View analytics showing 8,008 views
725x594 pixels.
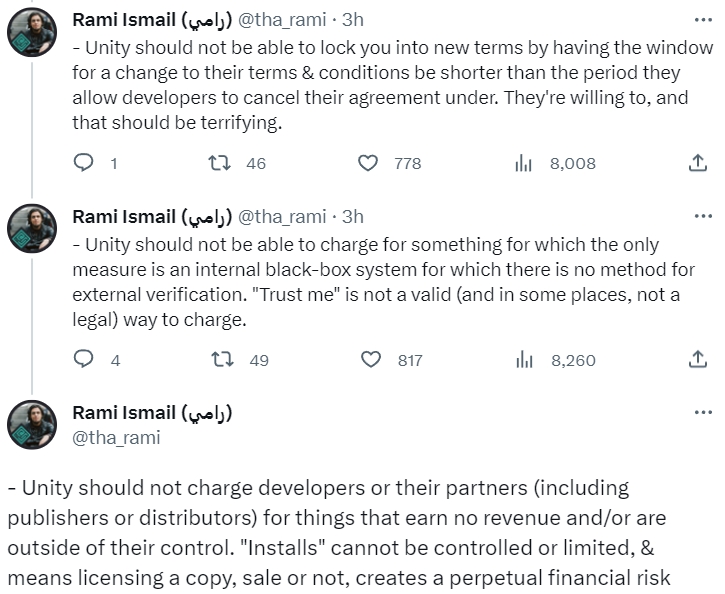pos(523,163)
